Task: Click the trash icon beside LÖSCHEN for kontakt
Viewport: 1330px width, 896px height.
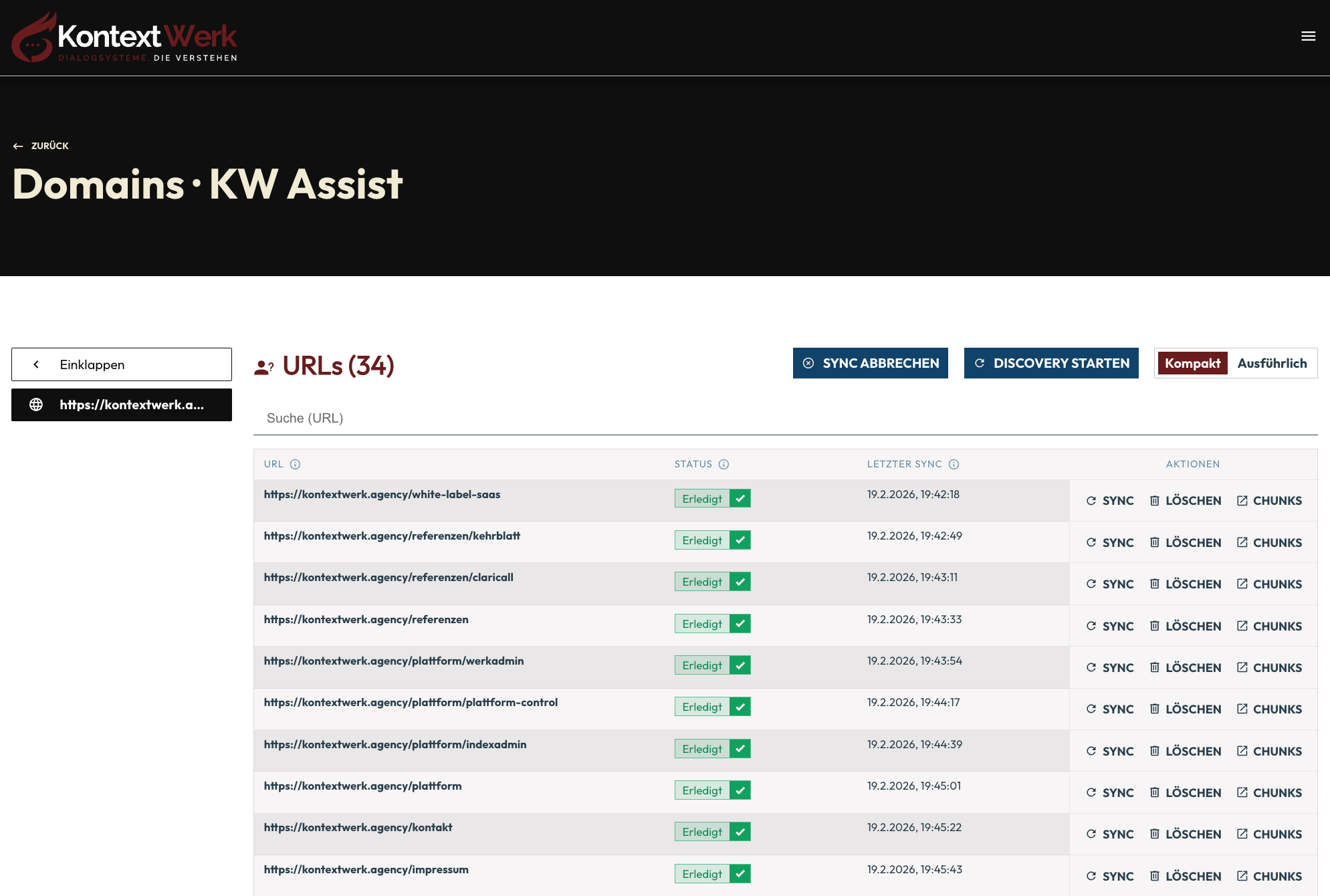Action: pyautogui.click(x=1155, y=834)
